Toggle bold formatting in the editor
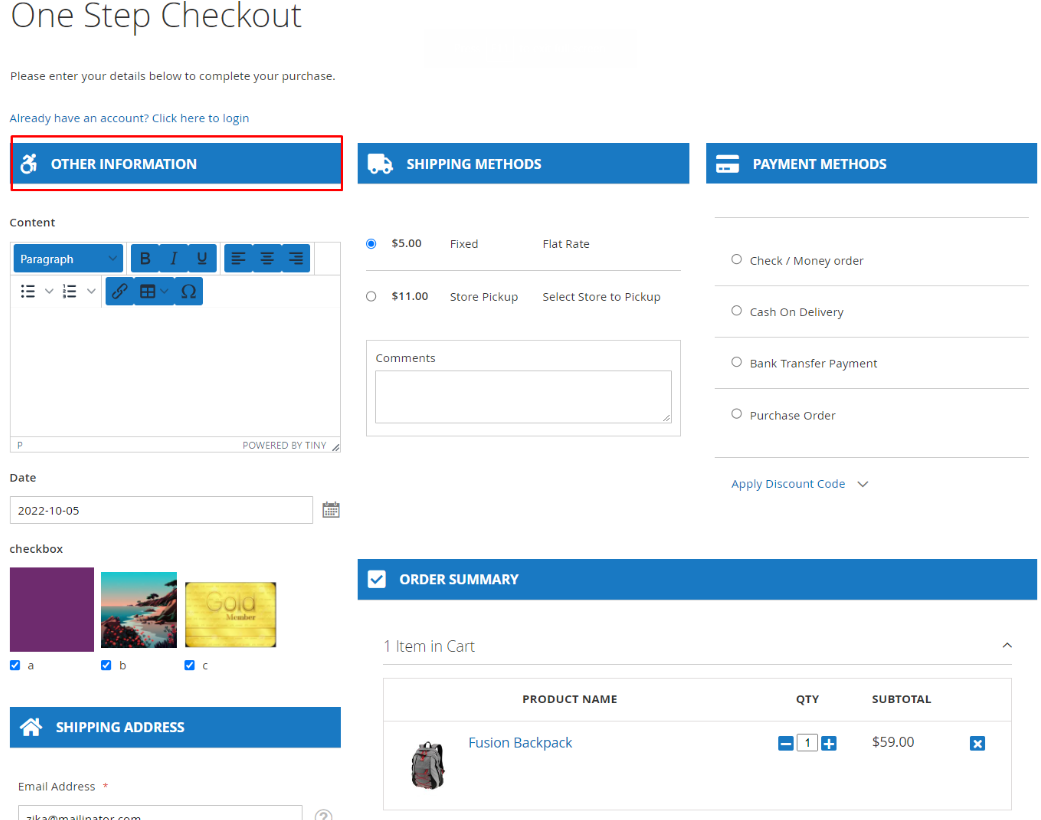The image size is (1041, 820). (x=145, y=259)
